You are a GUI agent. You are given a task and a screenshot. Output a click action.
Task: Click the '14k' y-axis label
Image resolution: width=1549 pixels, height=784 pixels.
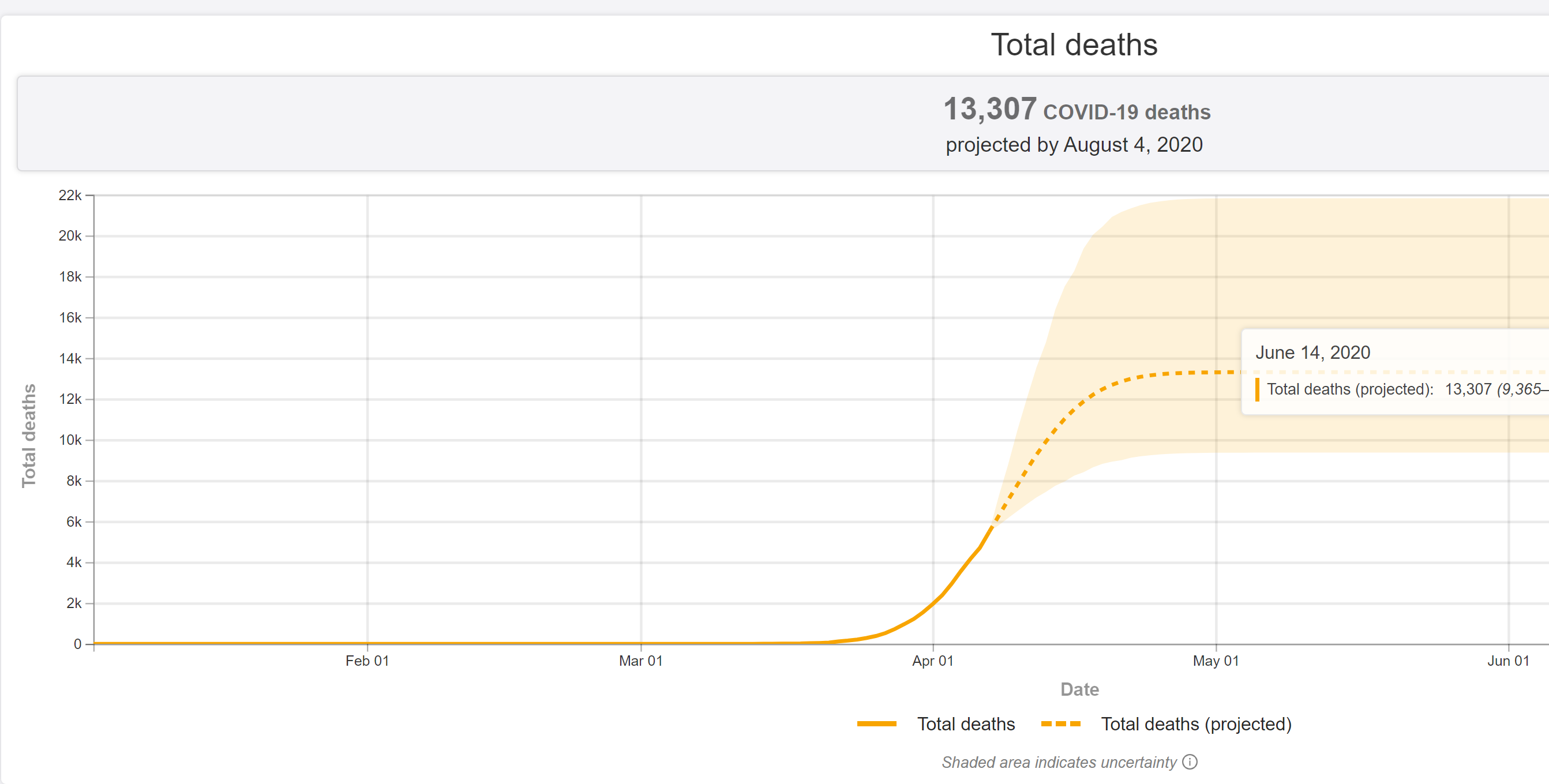pyautogui.click(x=70, y=359)
